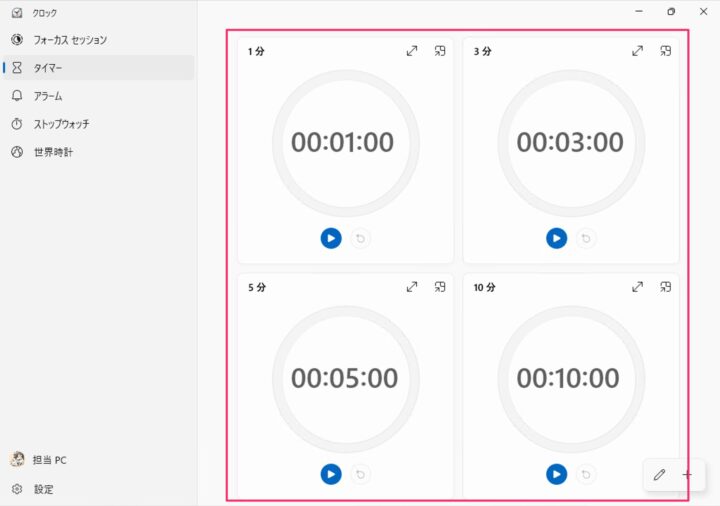Open the フォーカス セッション page
The width and height of the screenshot is (720, 506).
pos(70,40)
